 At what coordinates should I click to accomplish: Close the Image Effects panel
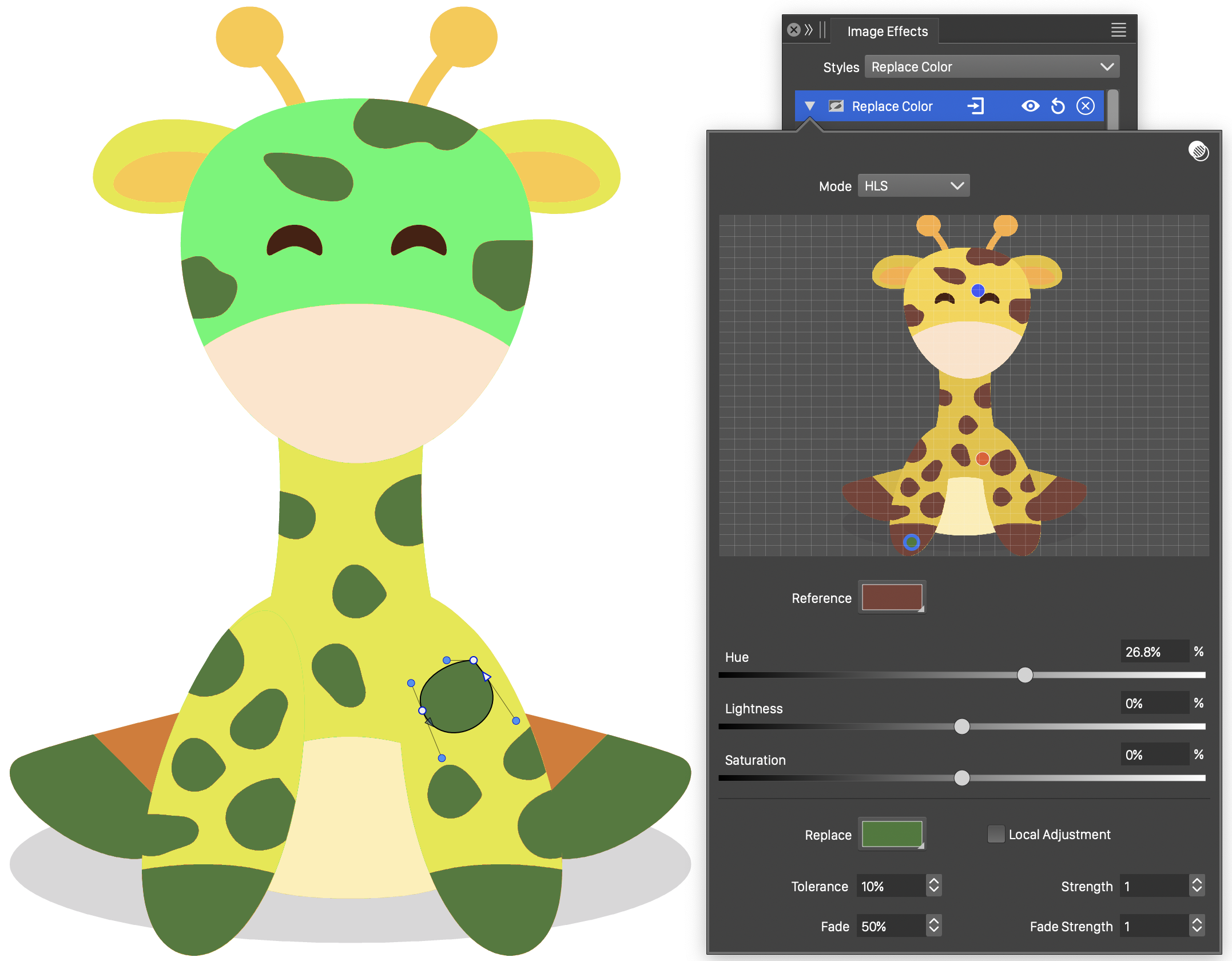[x=793, y=30]
